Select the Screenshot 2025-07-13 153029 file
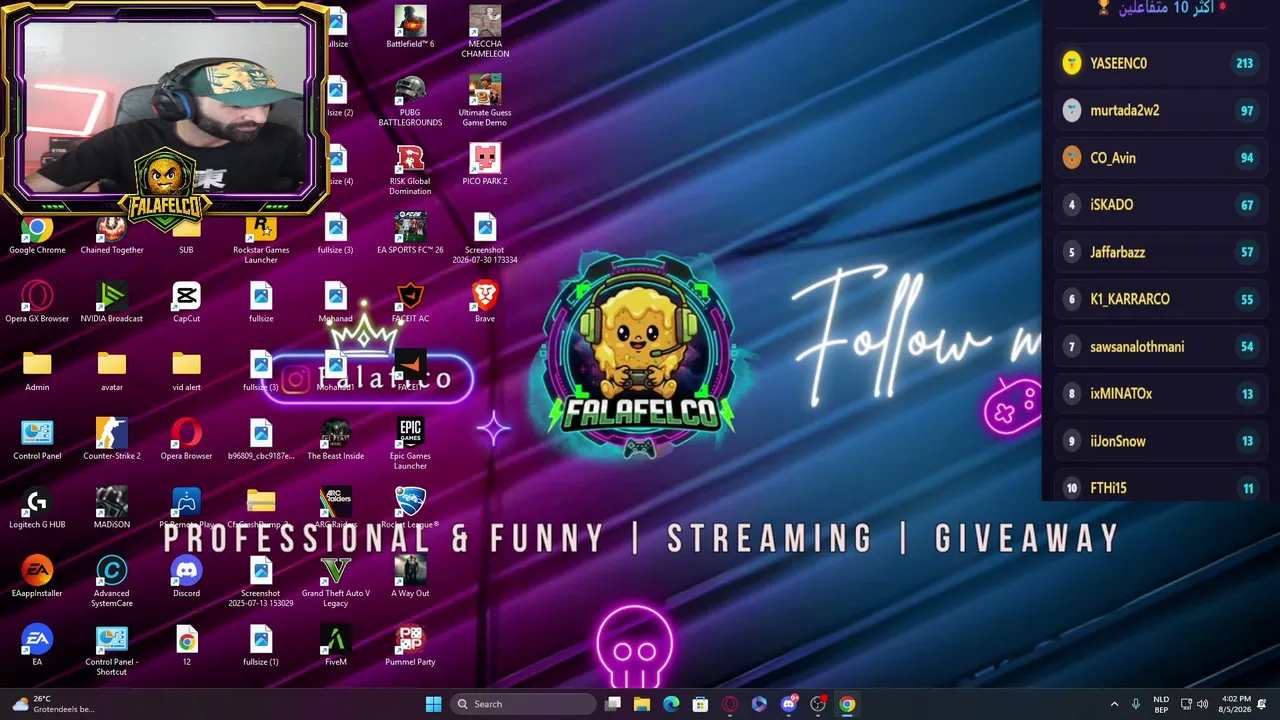 [x=261, y=582]
